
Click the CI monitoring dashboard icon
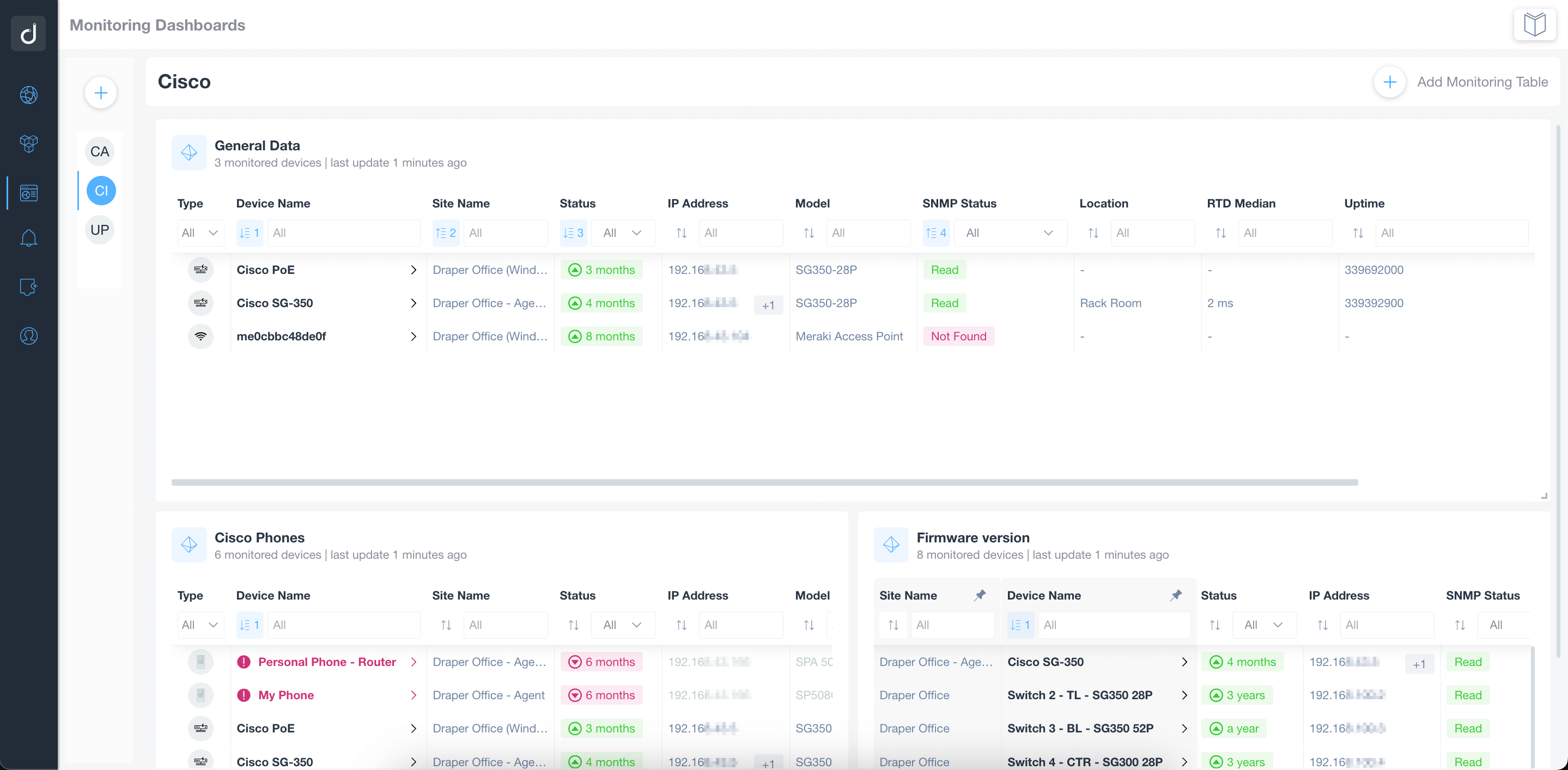tap(99, 190)
